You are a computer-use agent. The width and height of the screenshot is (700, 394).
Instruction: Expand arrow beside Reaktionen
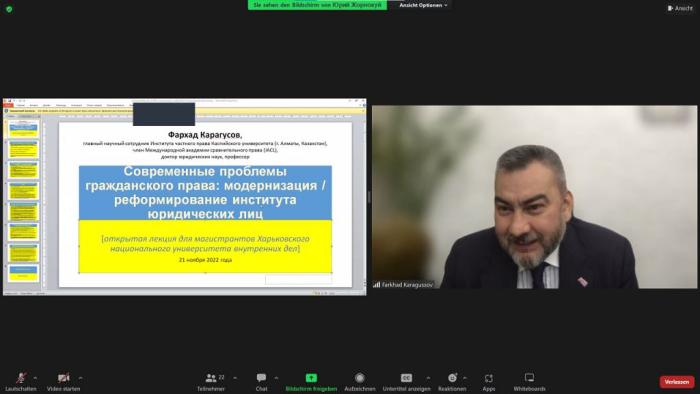pos(465,378)
